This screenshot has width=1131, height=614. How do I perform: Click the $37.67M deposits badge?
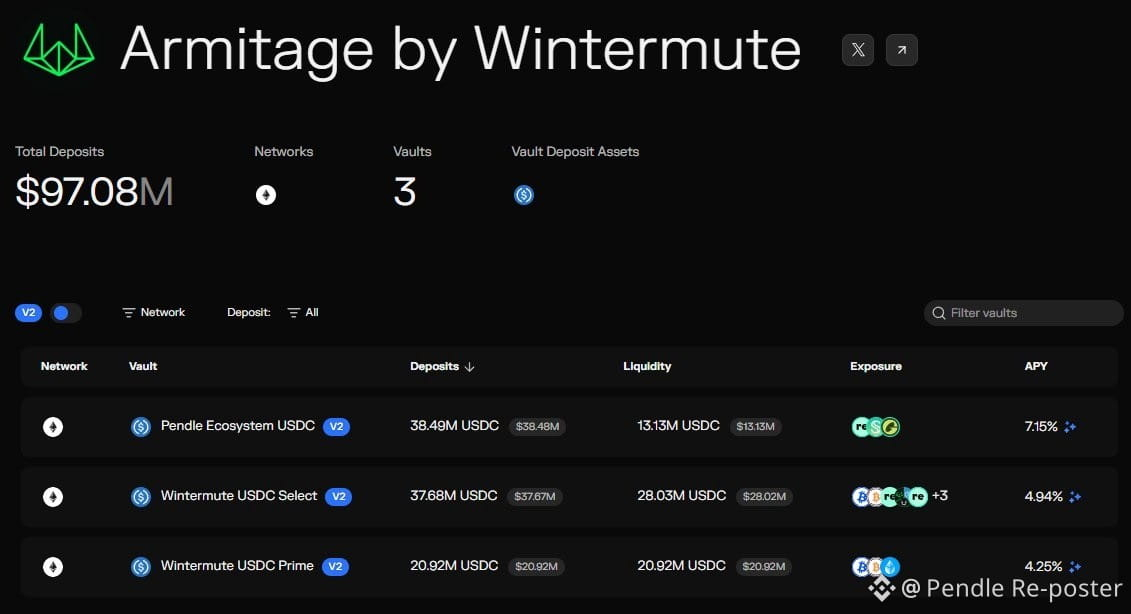tap(534, 496)
